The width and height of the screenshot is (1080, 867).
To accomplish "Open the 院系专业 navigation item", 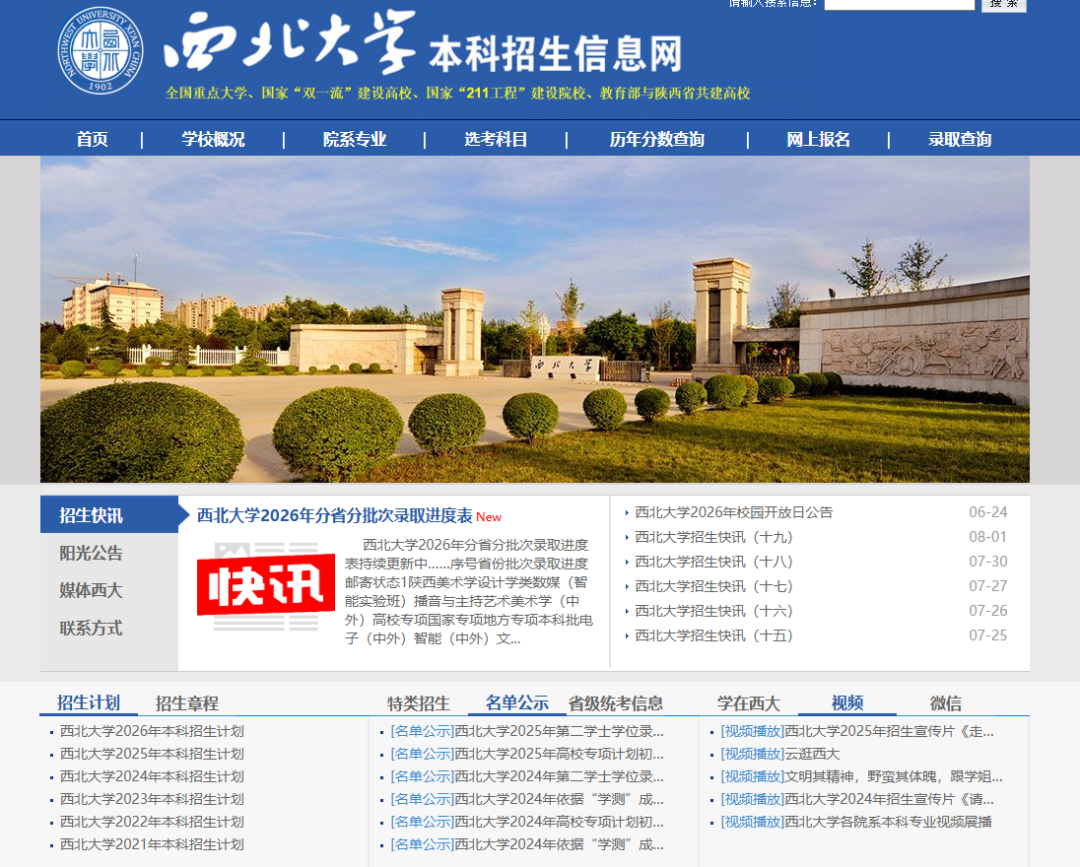I will (x=355, y=139).
